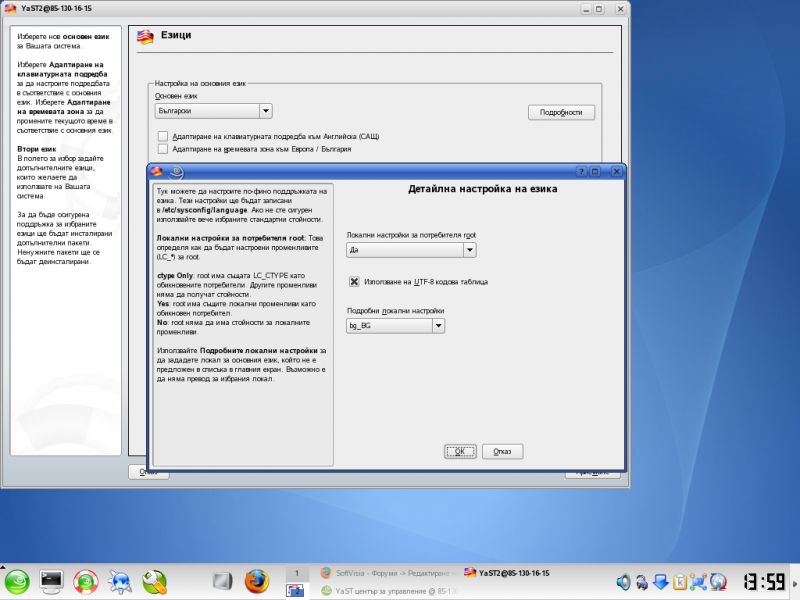
Task: Open the root user locale dropdown showing Да
Action: pos(411,250)
